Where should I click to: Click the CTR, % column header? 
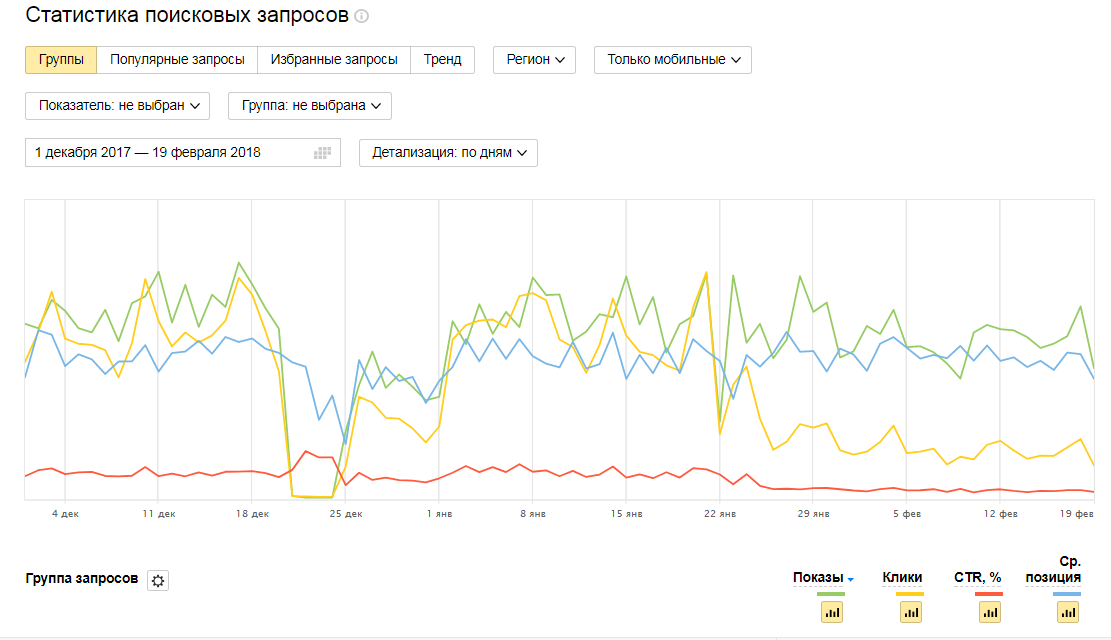click(x=978, y=577)
